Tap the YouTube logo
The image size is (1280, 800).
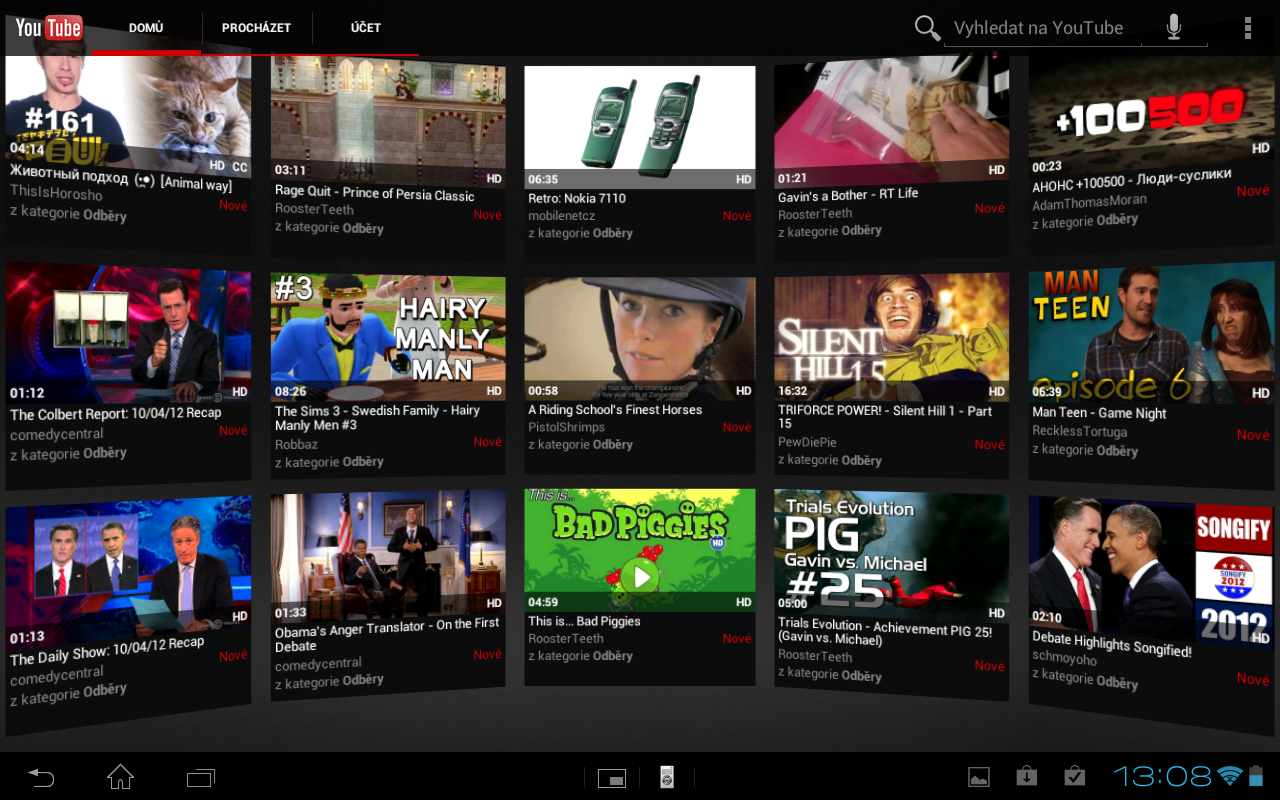(49, 27)
